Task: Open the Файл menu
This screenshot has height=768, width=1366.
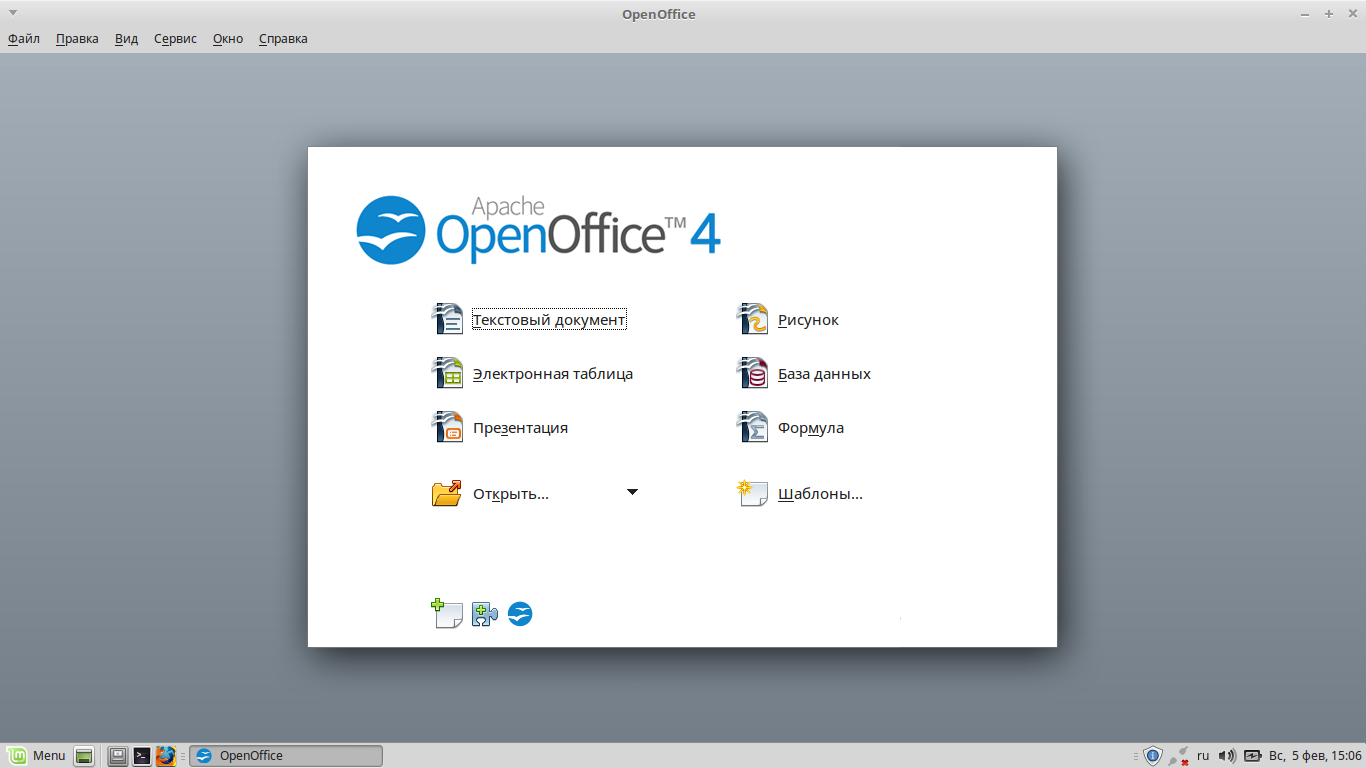Action: tap(22, 38)
